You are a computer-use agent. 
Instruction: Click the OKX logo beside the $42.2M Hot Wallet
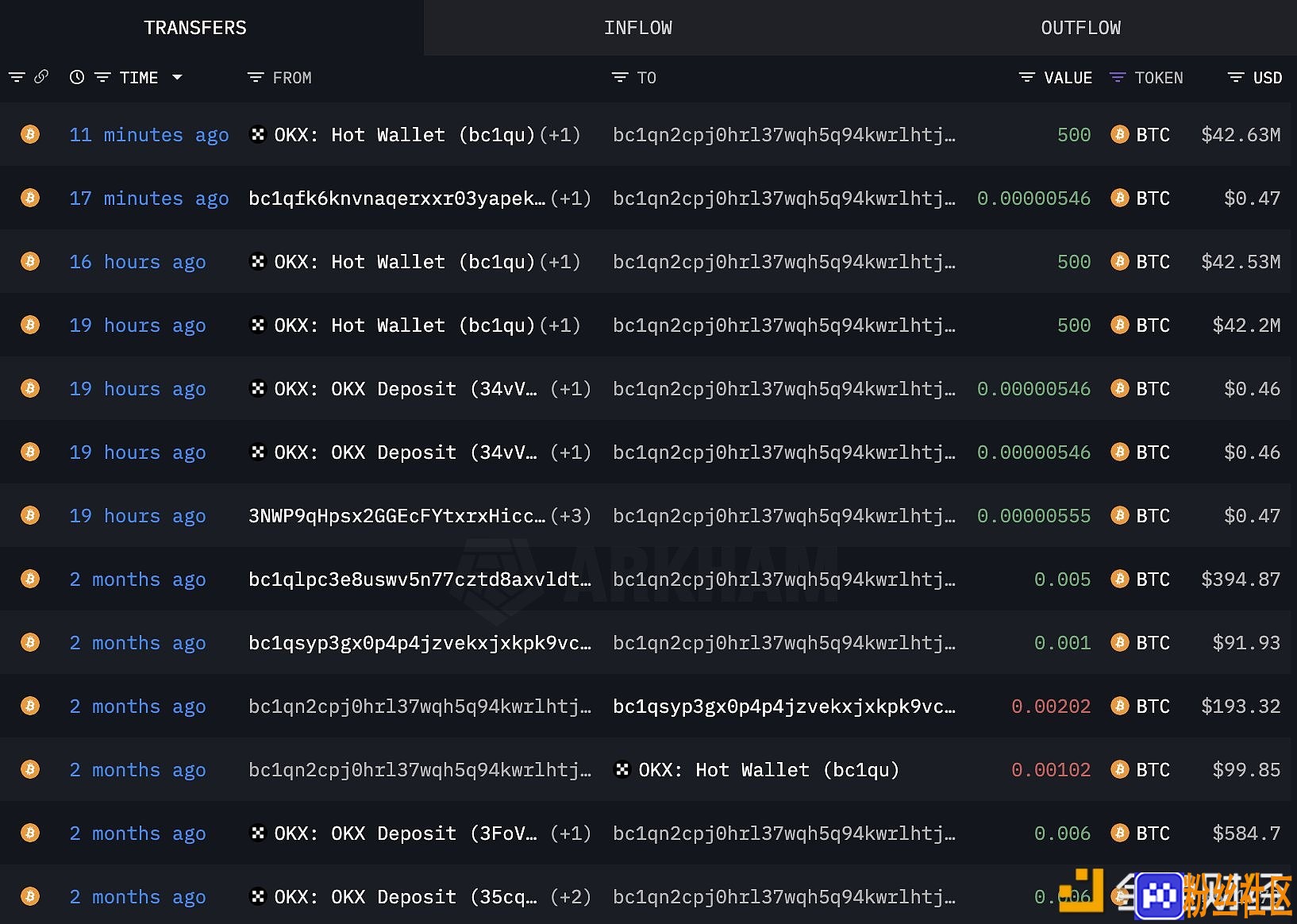click(x=258, y=325)
